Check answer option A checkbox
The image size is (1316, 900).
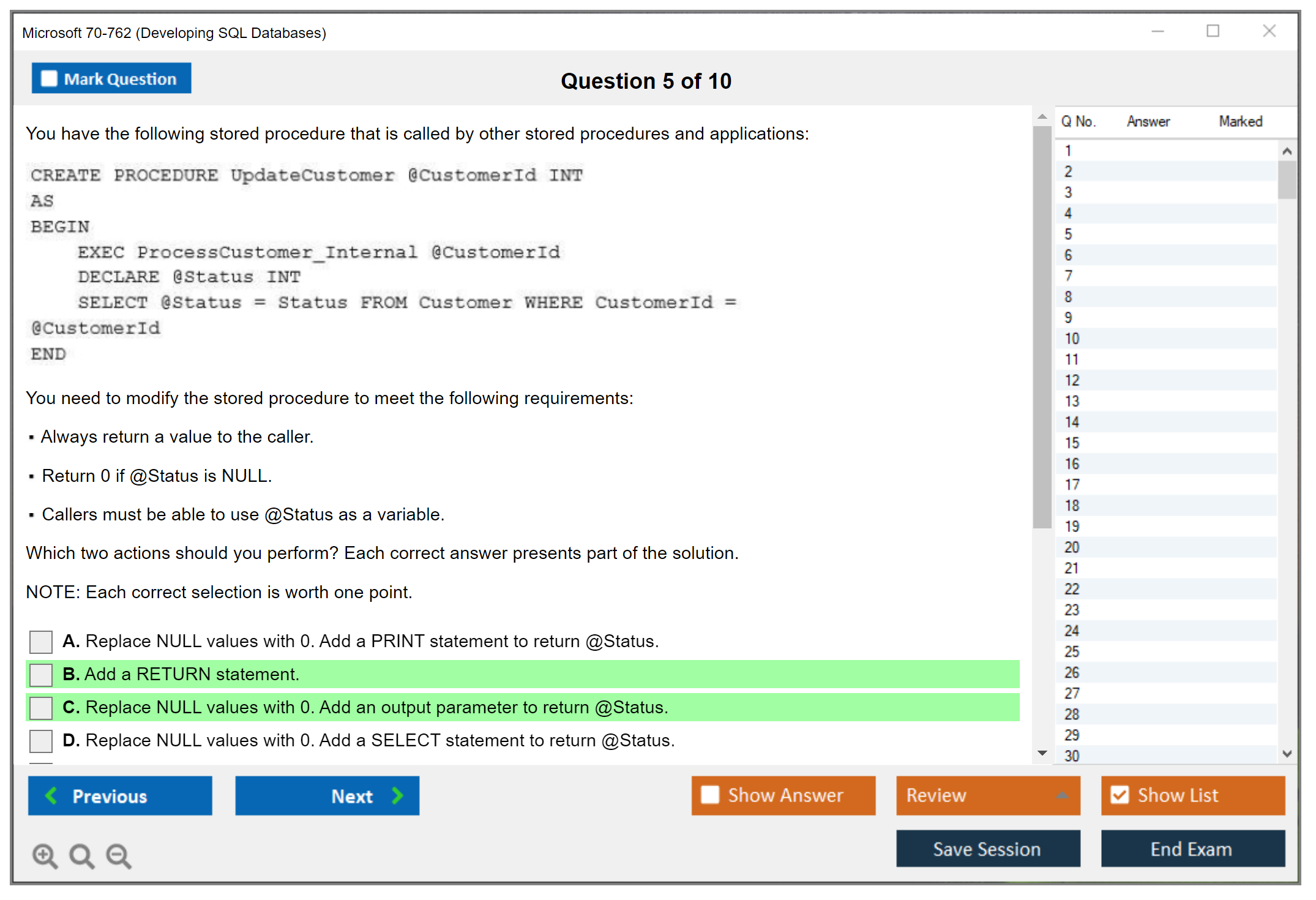coord(41,642)
